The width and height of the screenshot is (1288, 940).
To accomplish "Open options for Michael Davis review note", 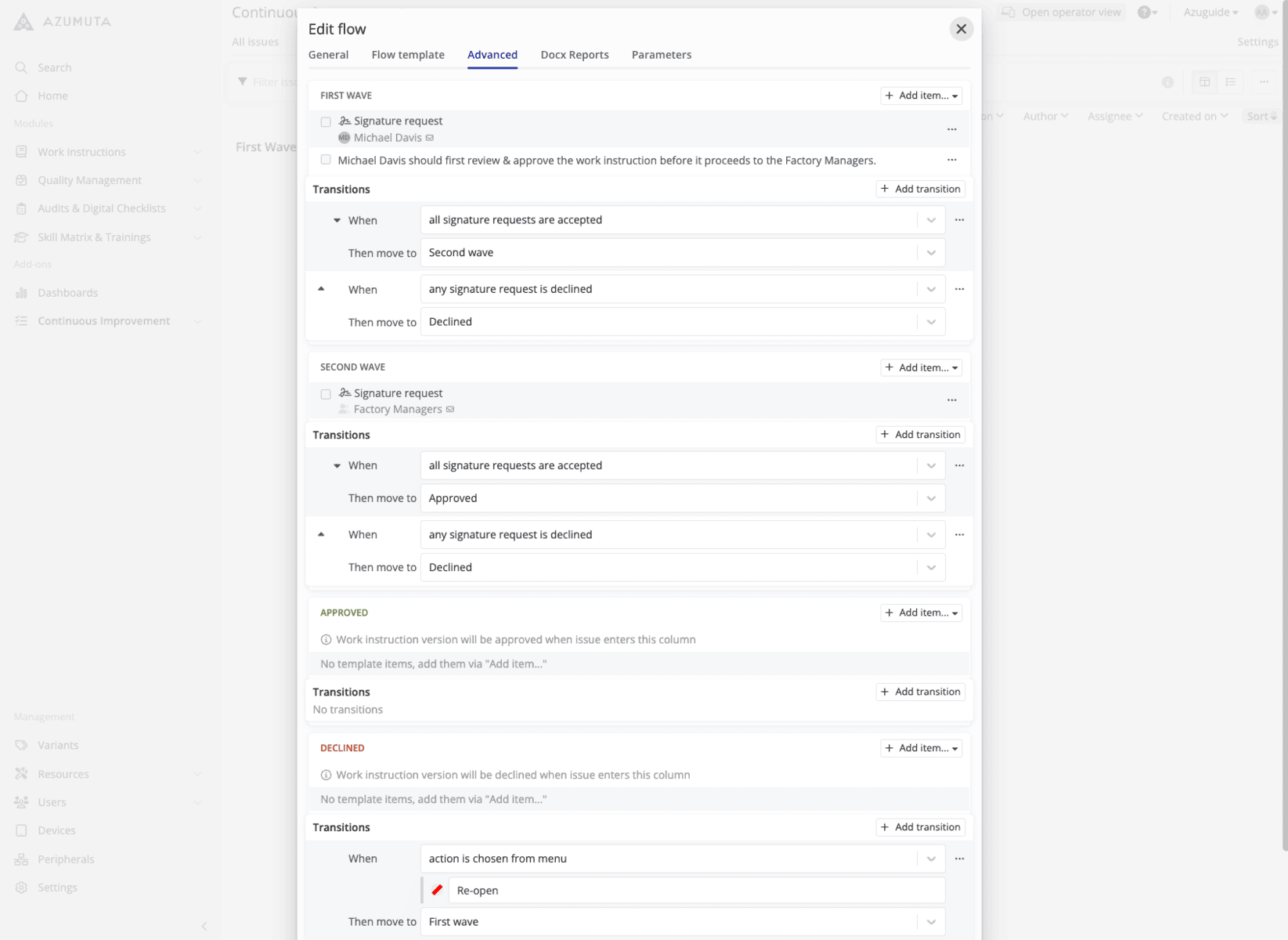I will (951, 160).
